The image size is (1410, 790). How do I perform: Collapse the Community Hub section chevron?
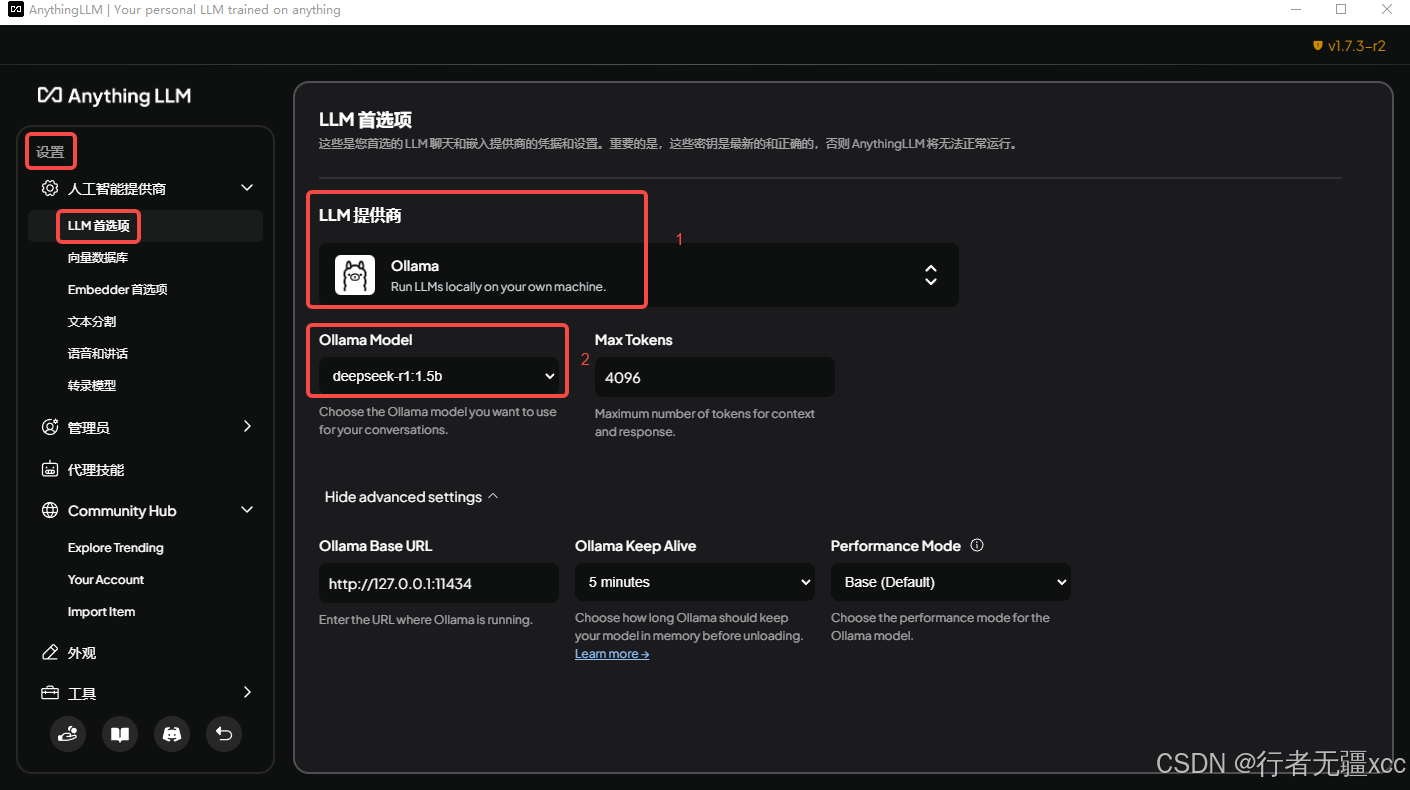(247, 510)
